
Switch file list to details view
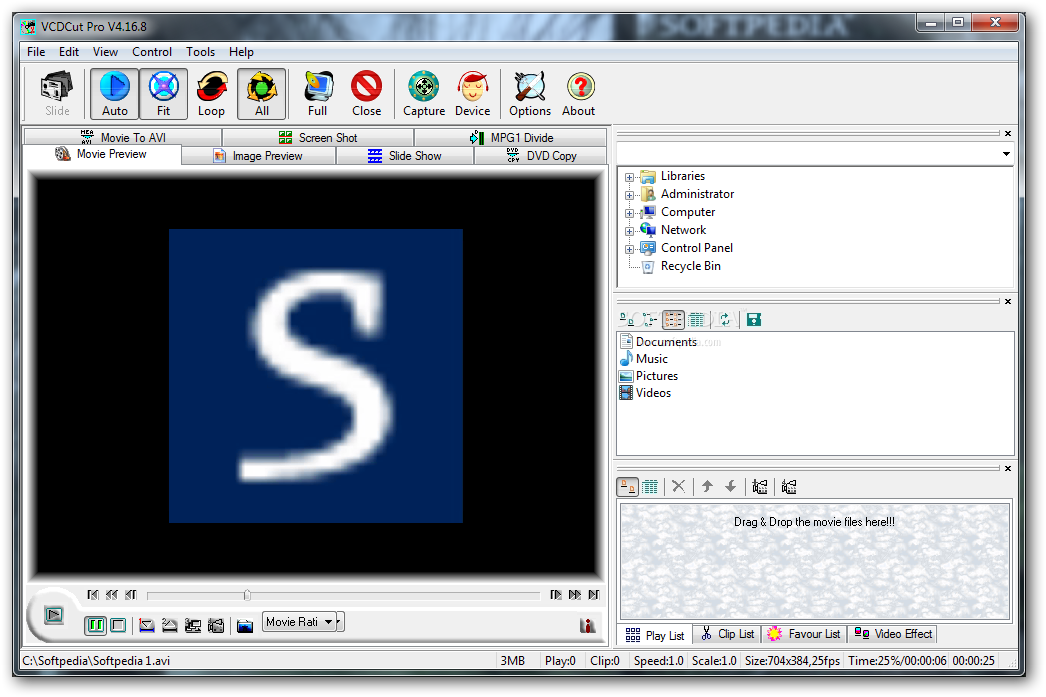pos(696,319)
